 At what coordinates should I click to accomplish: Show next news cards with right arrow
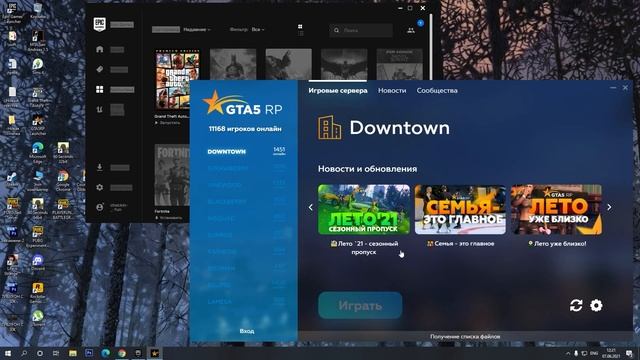pos(609,207)
